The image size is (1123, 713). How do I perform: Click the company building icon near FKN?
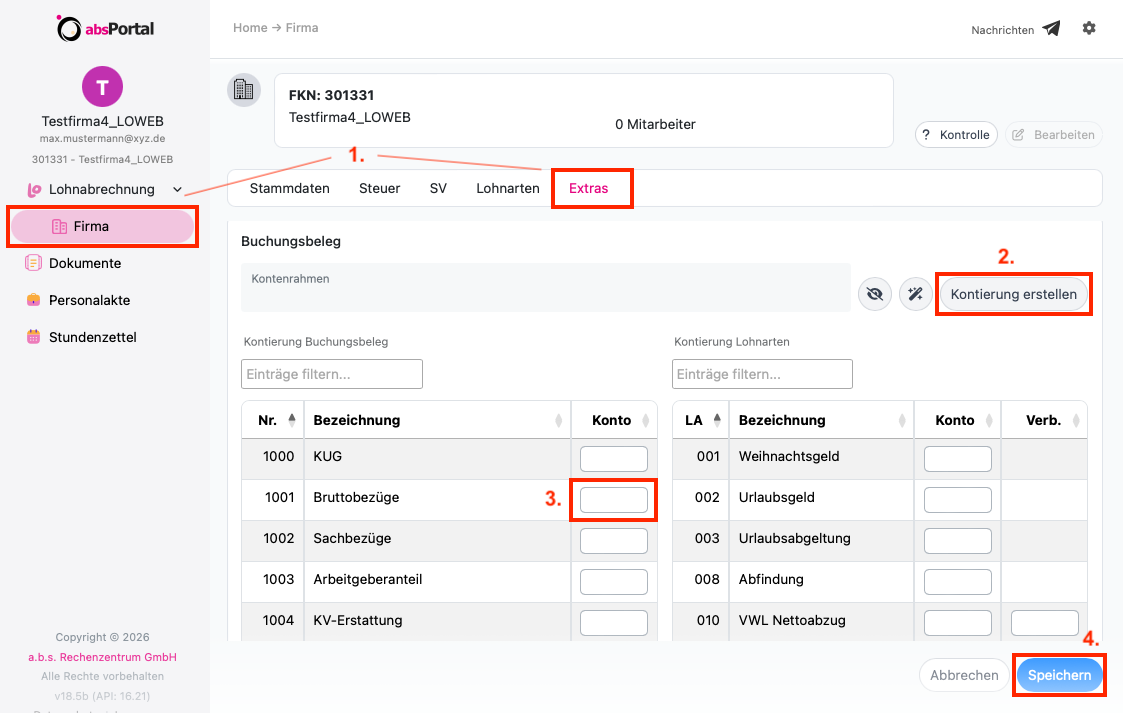tap(244, 89)
